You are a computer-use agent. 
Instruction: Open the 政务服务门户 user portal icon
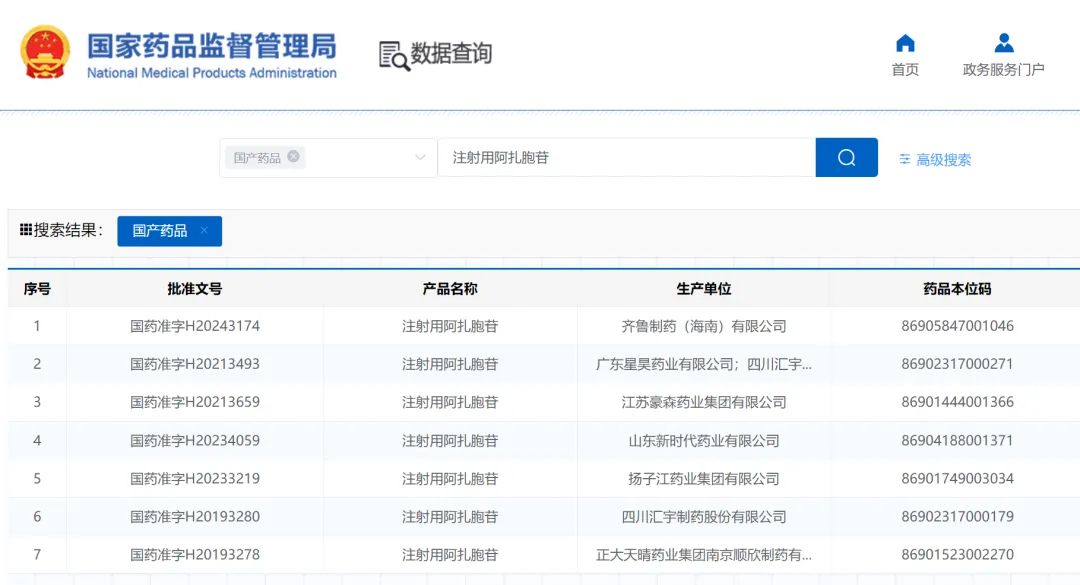coord(1004,43)
